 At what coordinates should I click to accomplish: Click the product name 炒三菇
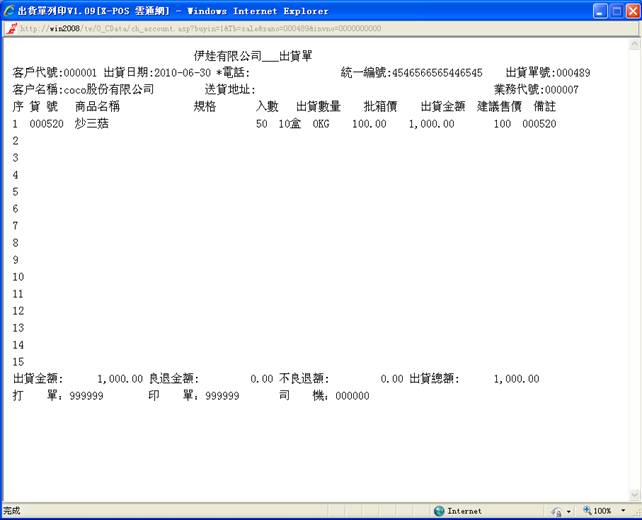click(x=92, y=124)
